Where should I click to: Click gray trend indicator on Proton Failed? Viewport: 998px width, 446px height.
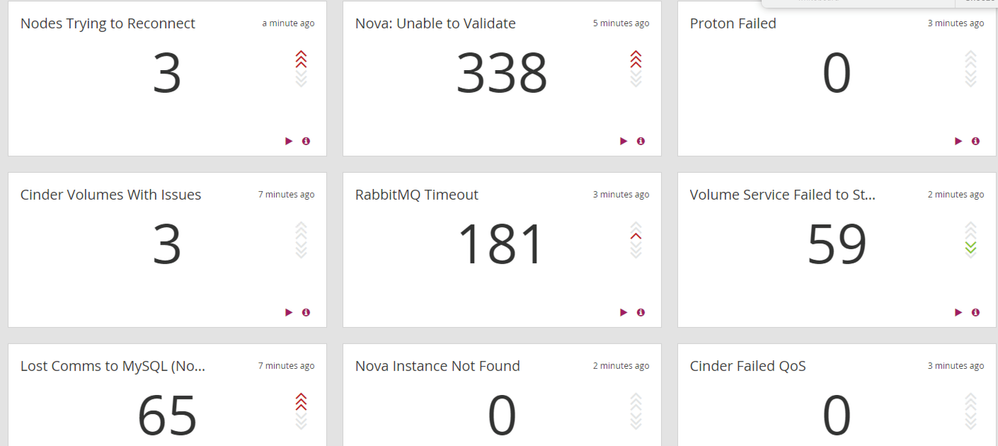pyautogui.click(x=971, y=69)
